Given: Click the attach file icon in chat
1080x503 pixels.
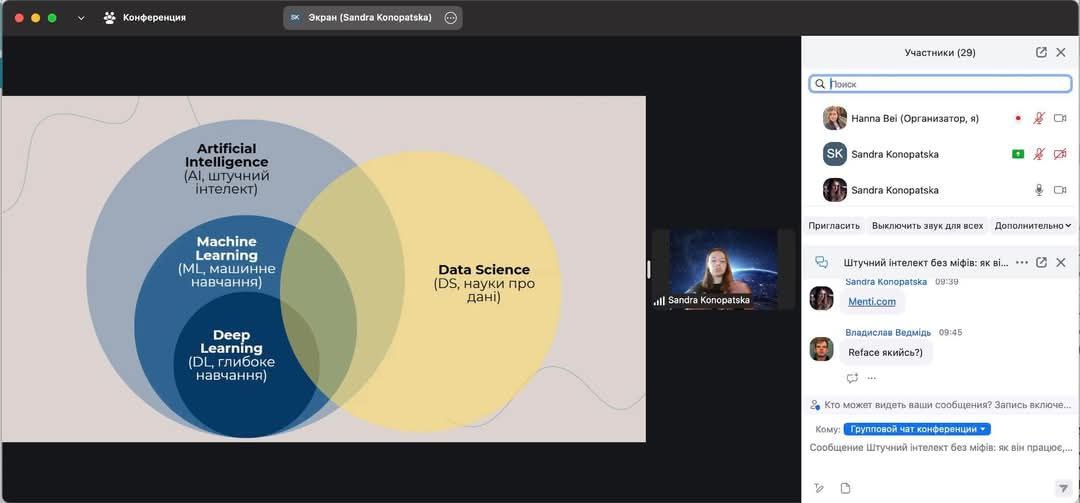Looking at the screenshot, I should pyautogui.click(x=845, y=488).
